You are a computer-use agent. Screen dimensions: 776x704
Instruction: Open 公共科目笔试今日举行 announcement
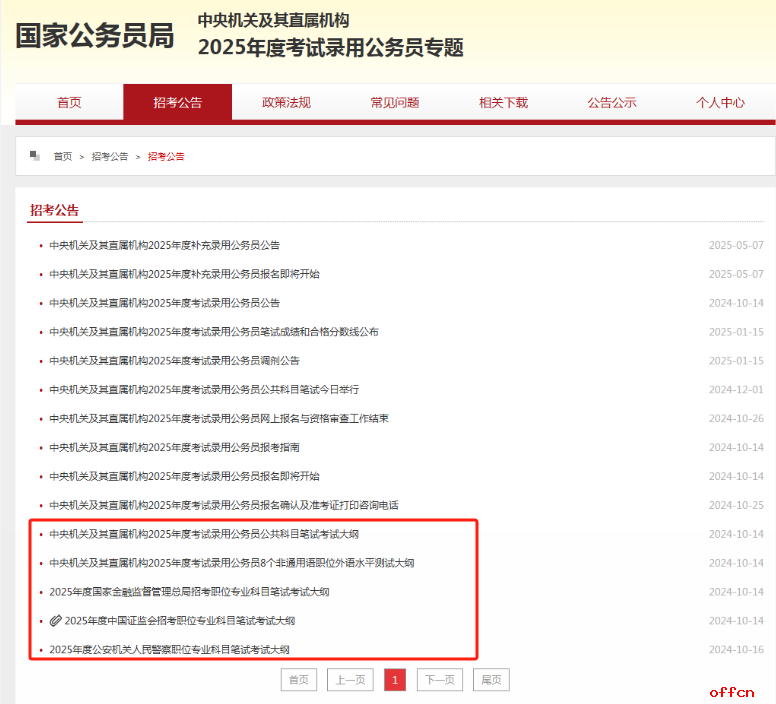click(204, 389)
